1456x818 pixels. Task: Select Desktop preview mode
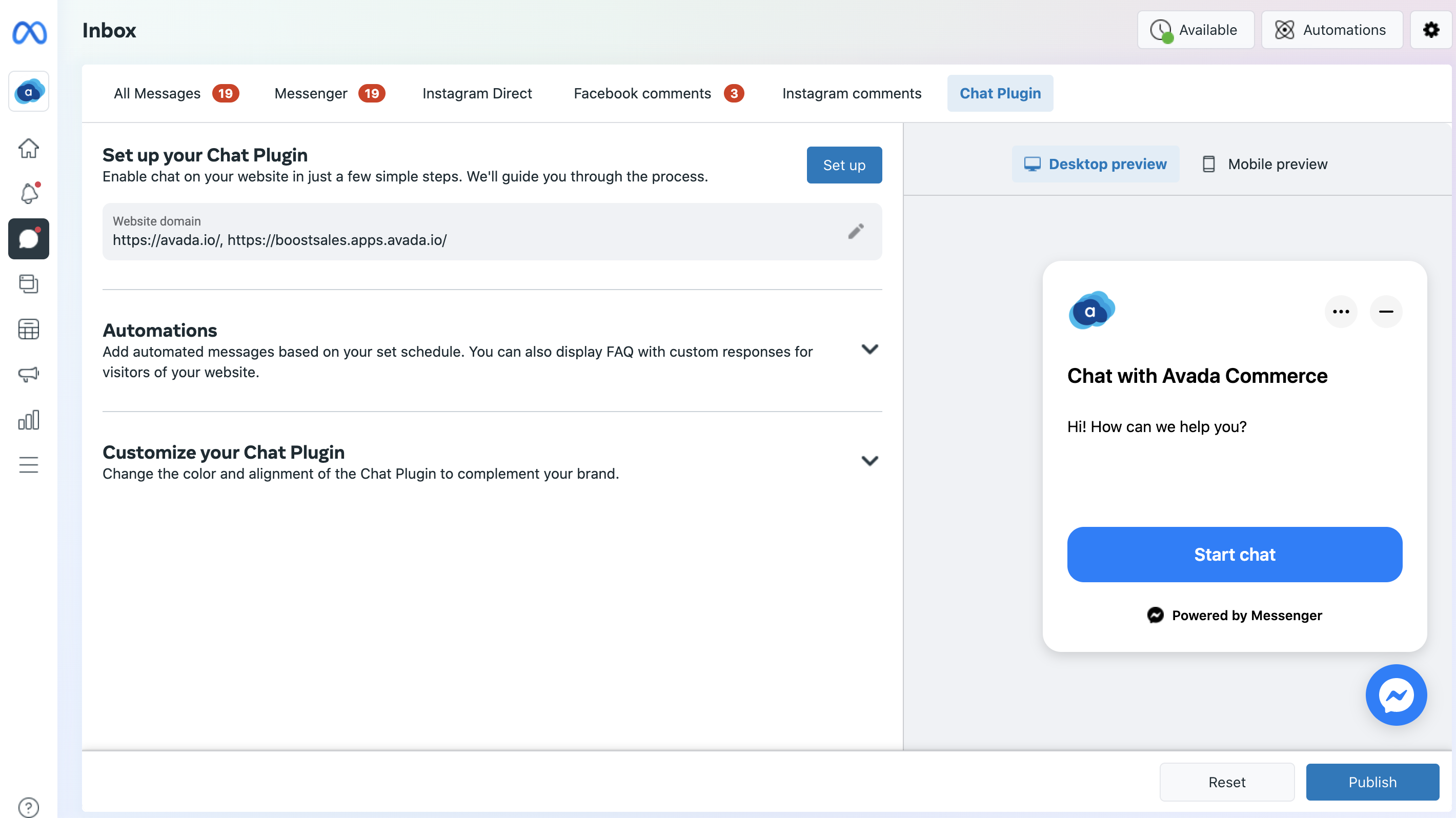[x=1095, y=165]
